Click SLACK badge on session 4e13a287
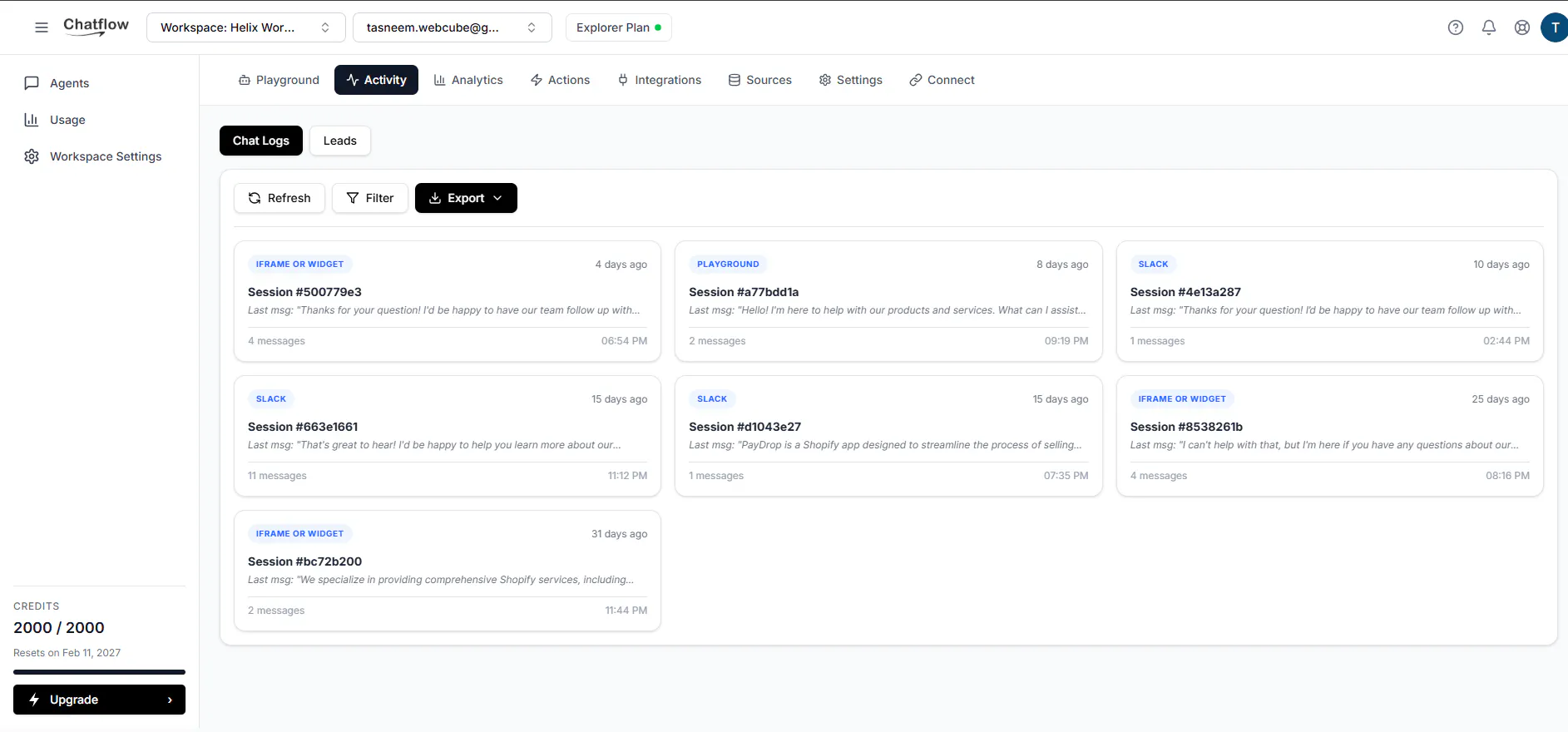This screenshot has width=1568, height=732. pos(1153,265)
